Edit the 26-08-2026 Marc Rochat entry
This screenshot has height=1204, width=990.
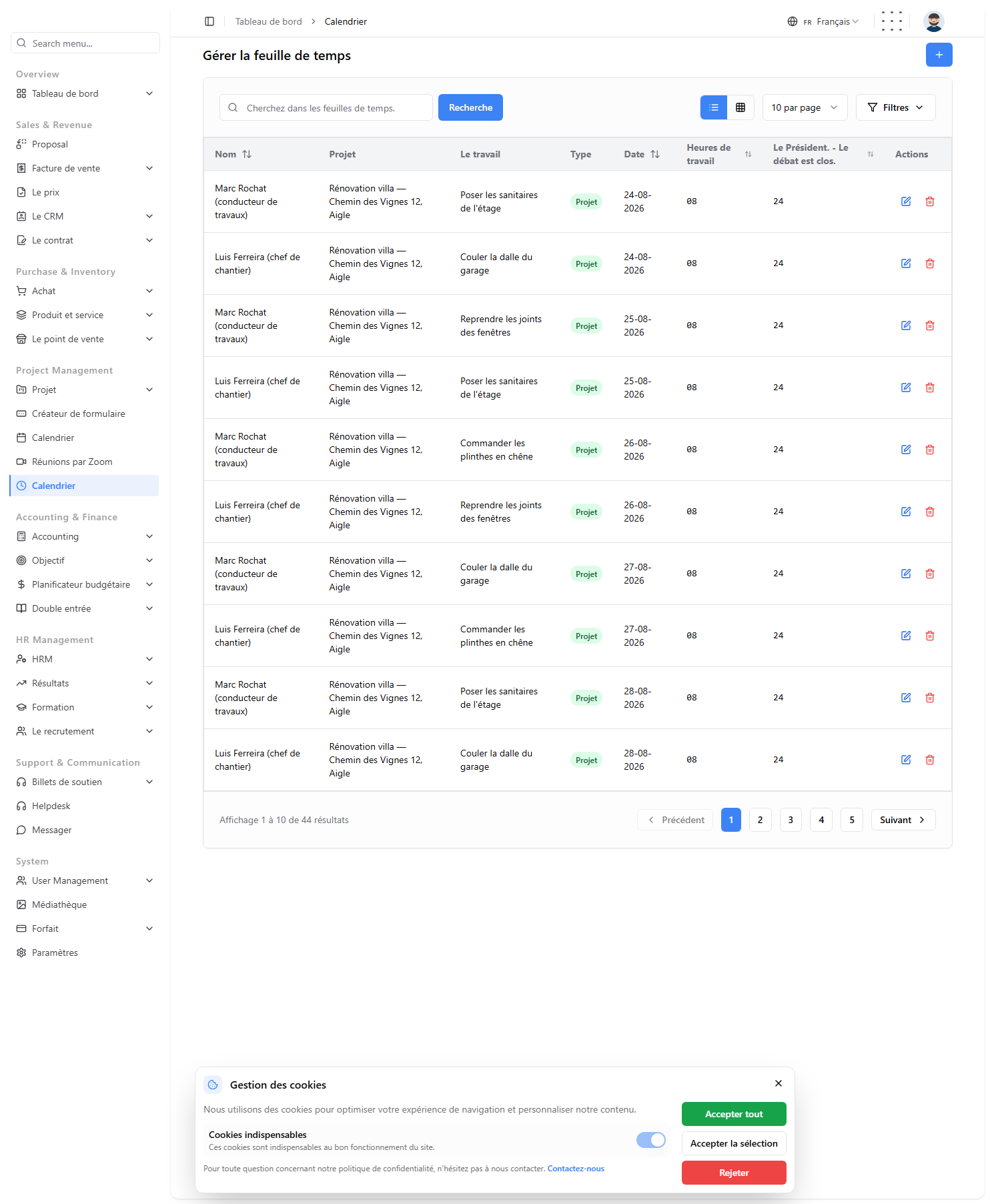click(x=905, y=450)
